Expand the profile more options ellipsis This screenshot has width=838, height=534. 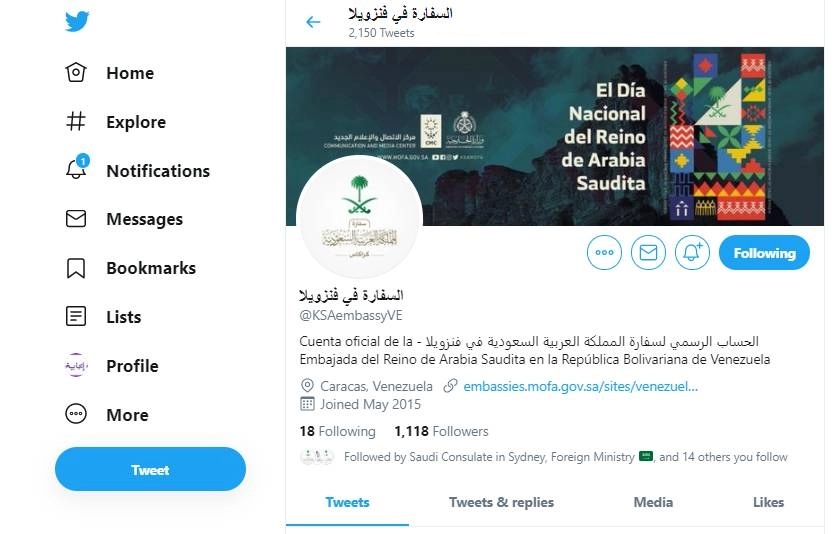point(604,252)
